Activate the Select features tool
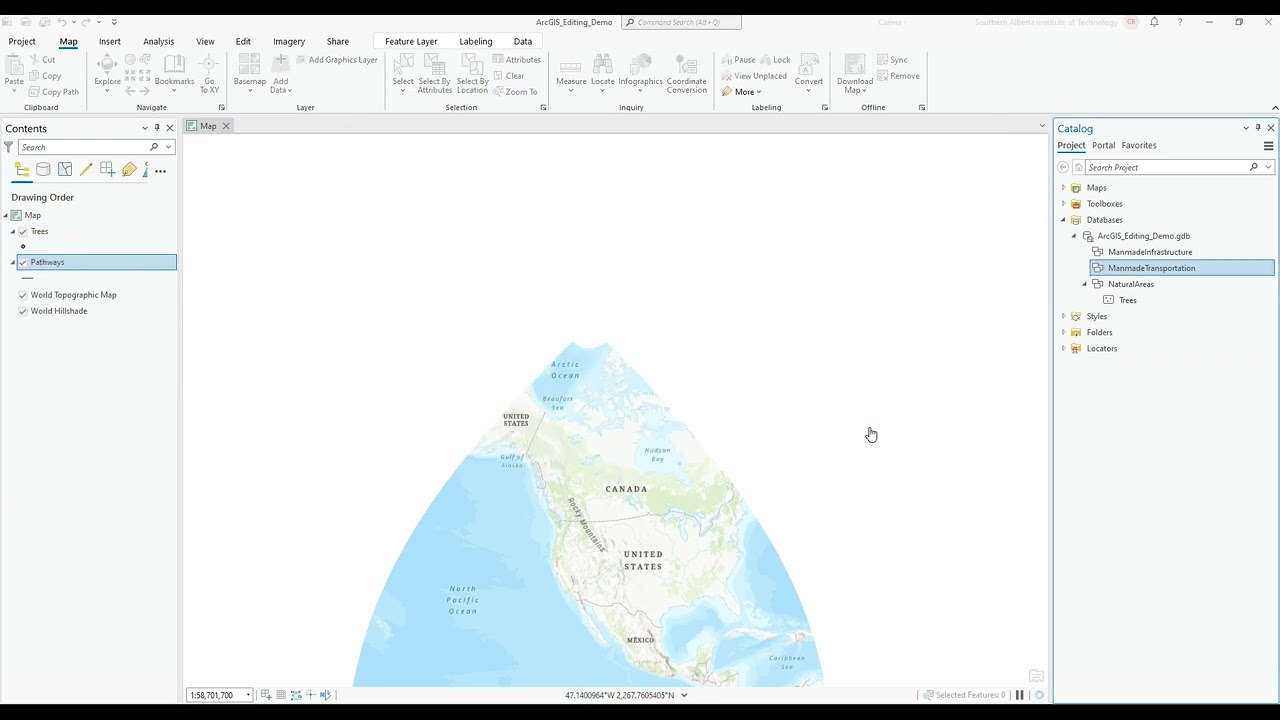 tap(403, 72)
